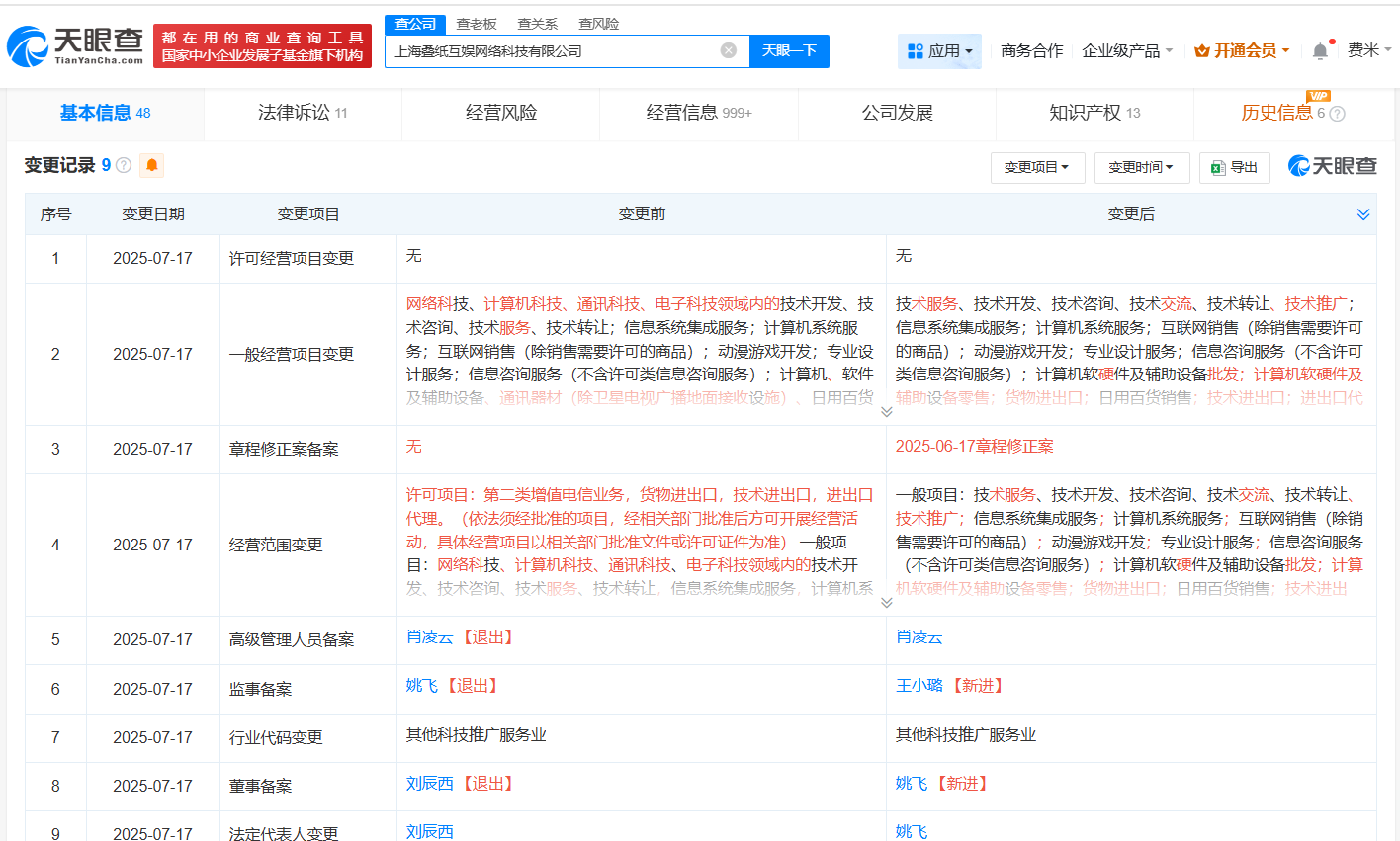1400x841 pixels.
Task: Clear the search box with X icon
Action: point(729,50)
